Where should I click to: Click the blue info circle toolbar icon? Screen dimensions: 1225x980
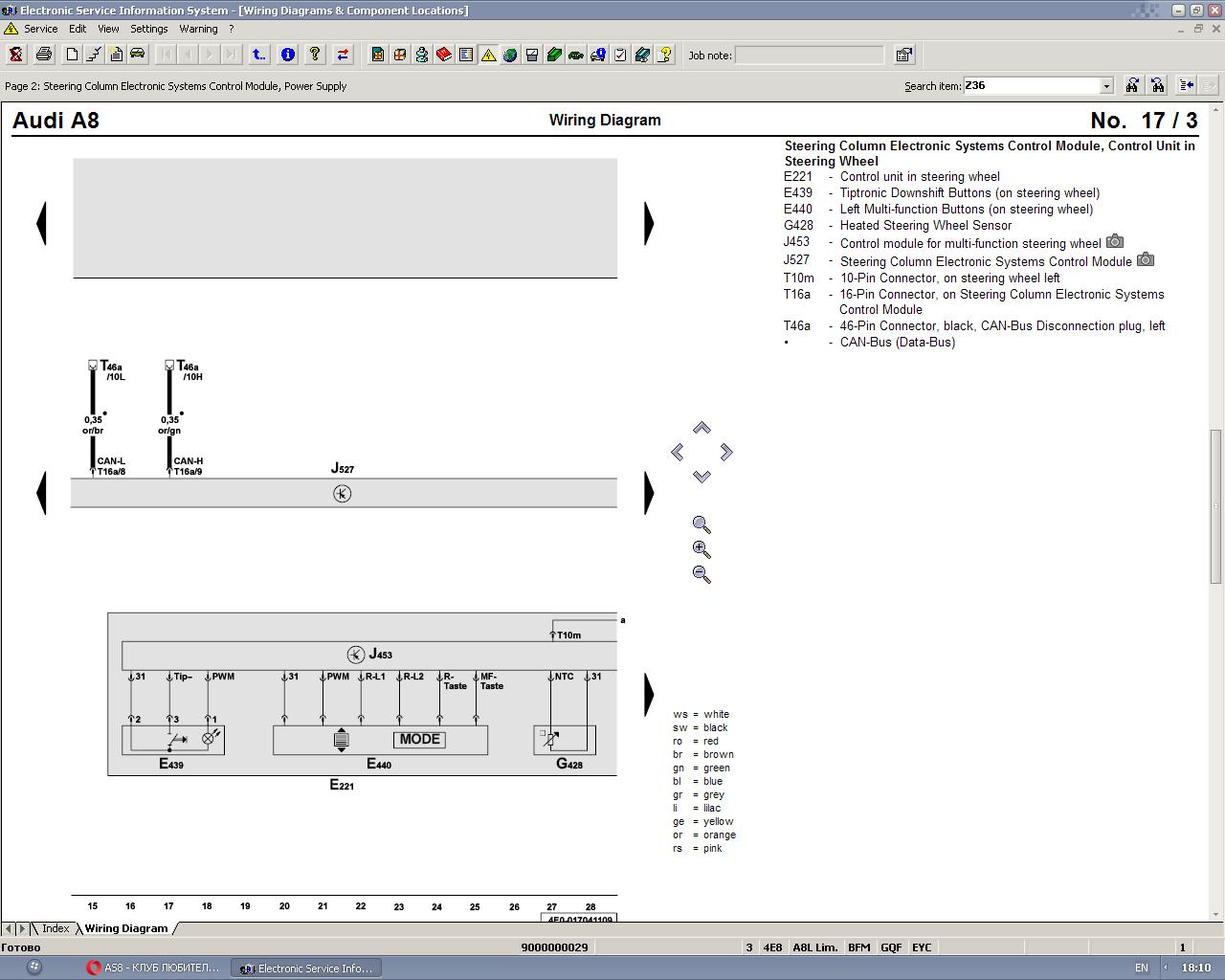pyautogui.click(x=287, y=55)
